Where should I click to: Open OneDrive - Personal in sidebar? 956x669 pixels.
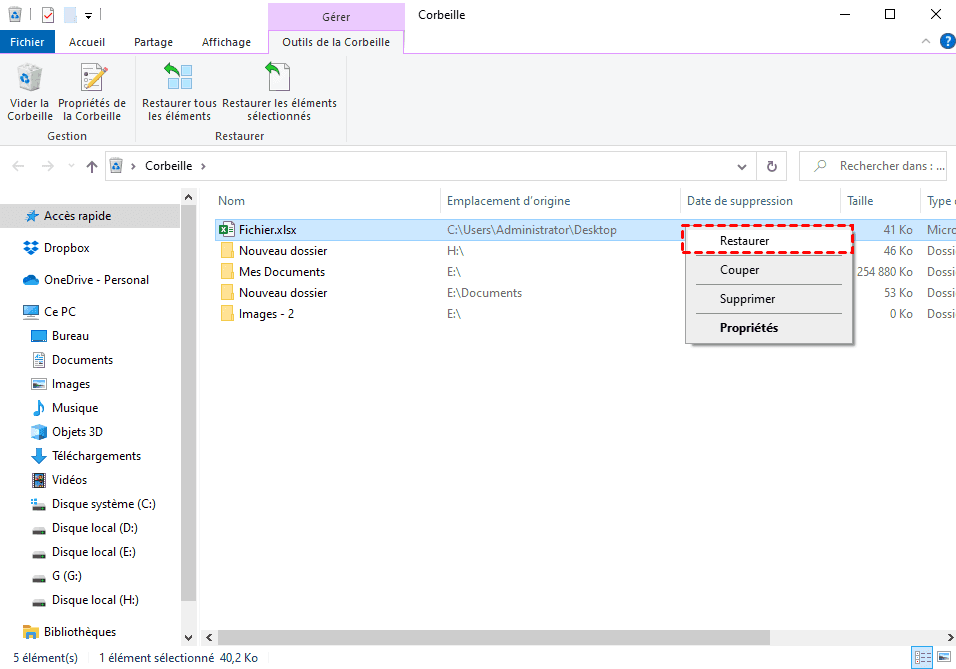coord(96,280)
